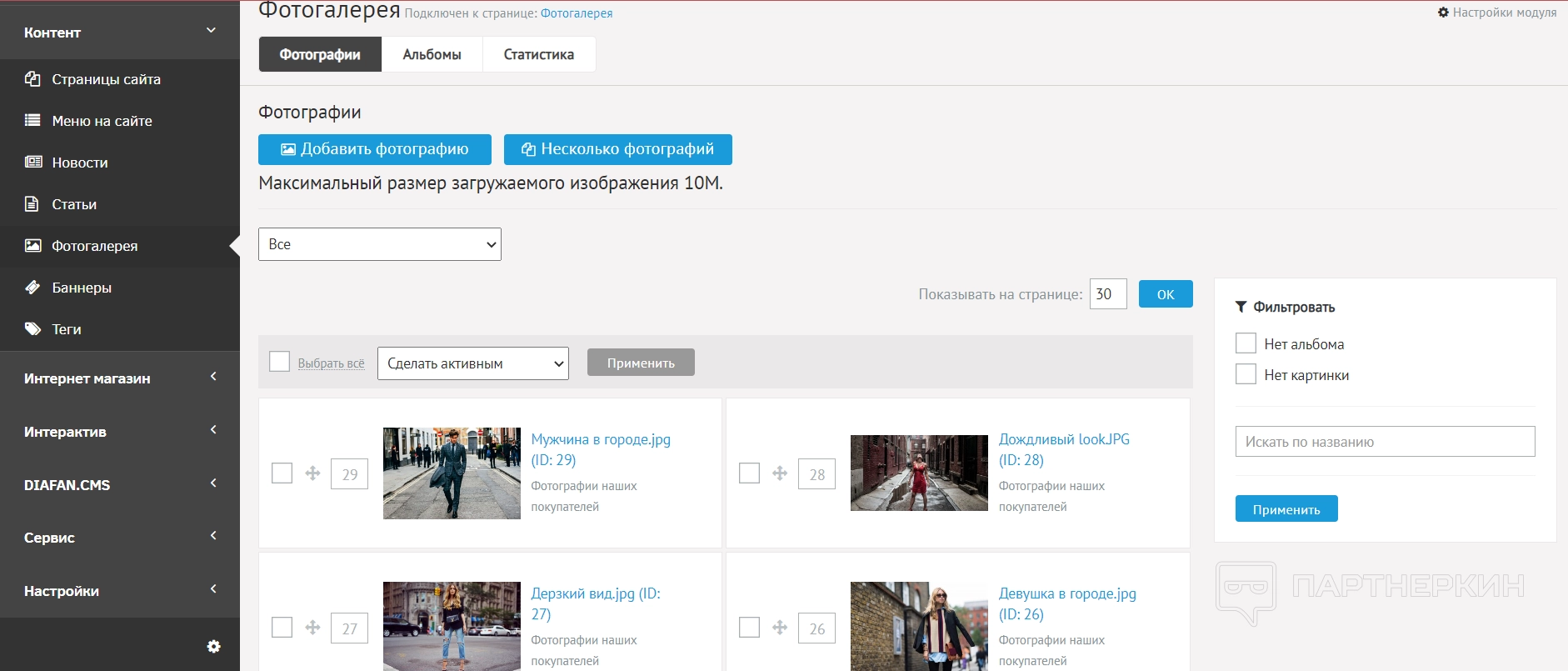Viewport: 1568px width, 671px height.
Task: Expand the Настройки section
Action: [x=120, y=590]
